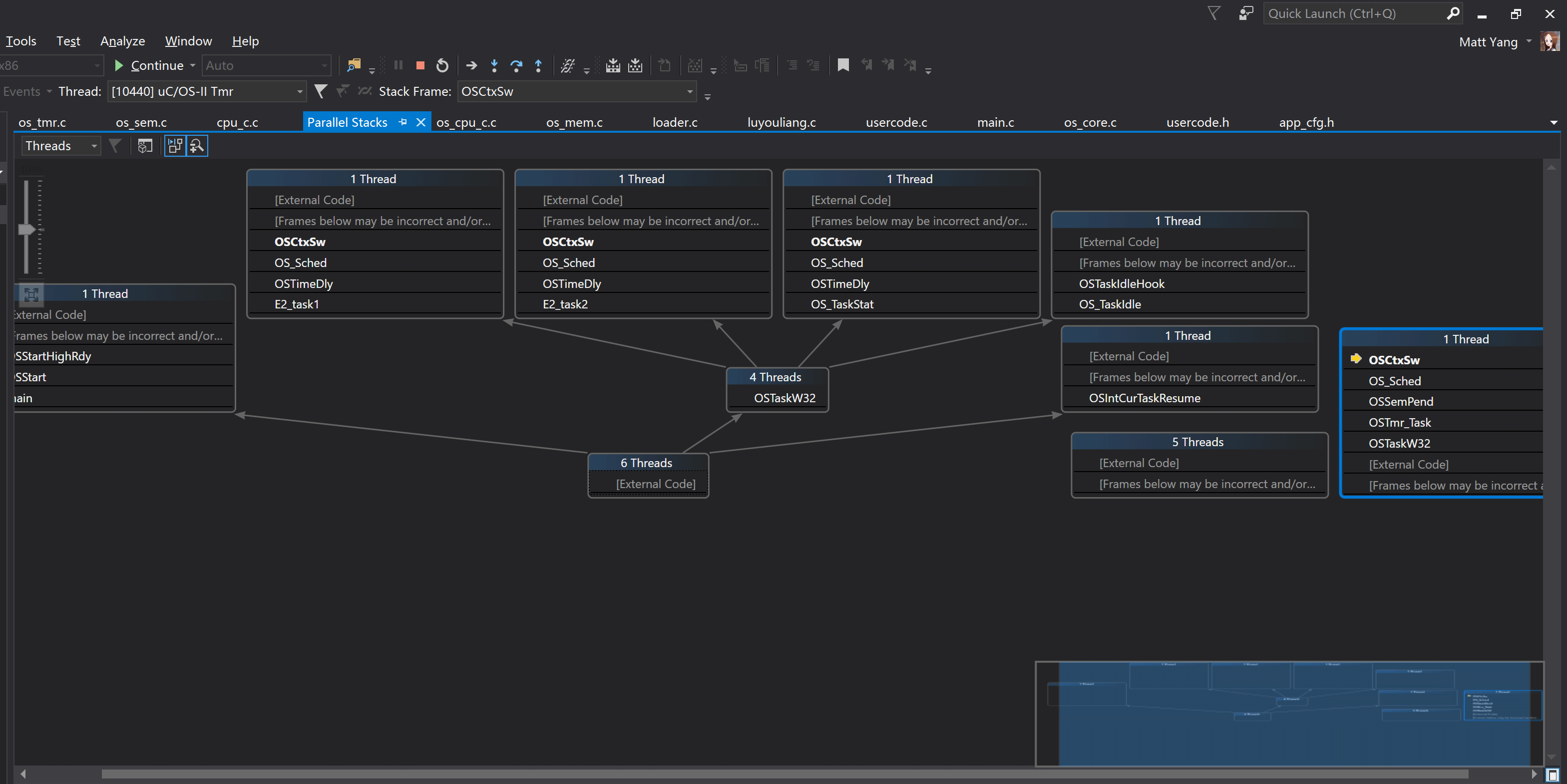Open the Threads view dropdown
The image size is (1567, 784).
94,146
